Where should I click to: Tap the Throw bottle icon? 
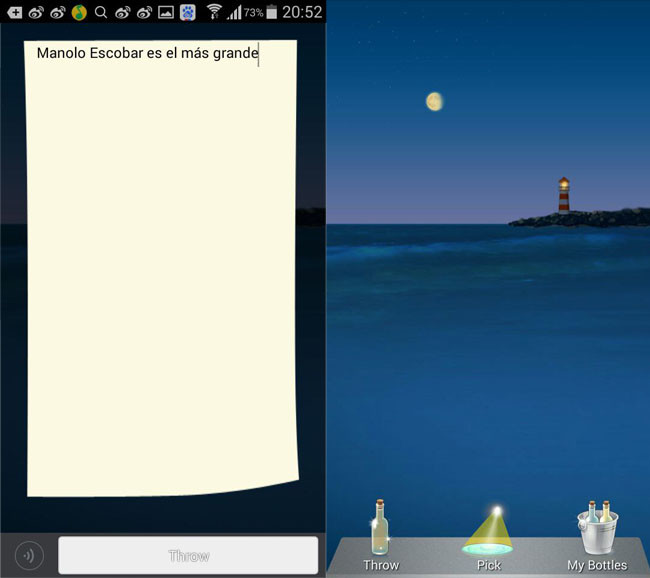tap(380, 527)
